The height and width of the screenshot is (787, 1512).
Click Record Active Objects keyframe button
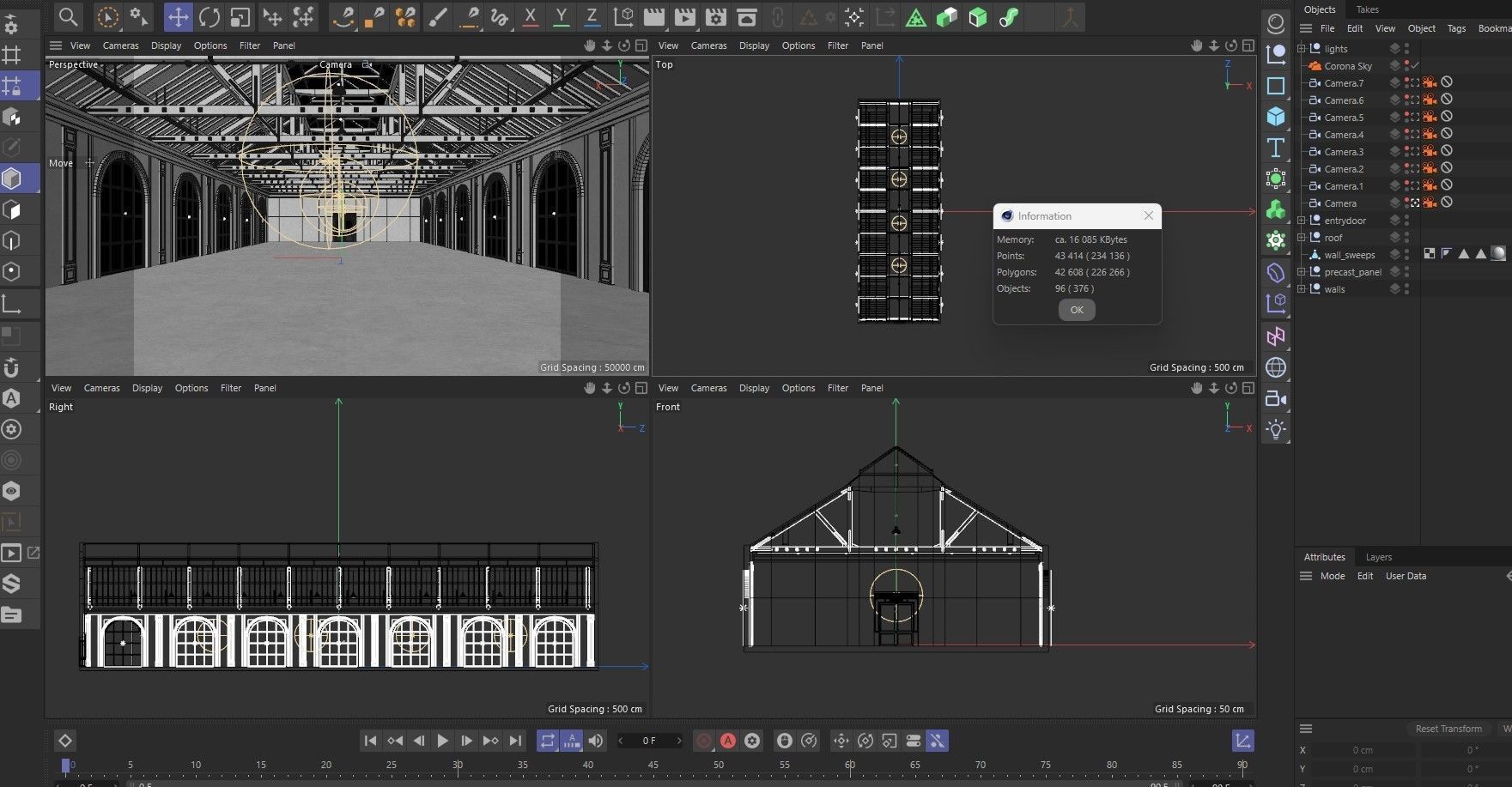(704, 741)
